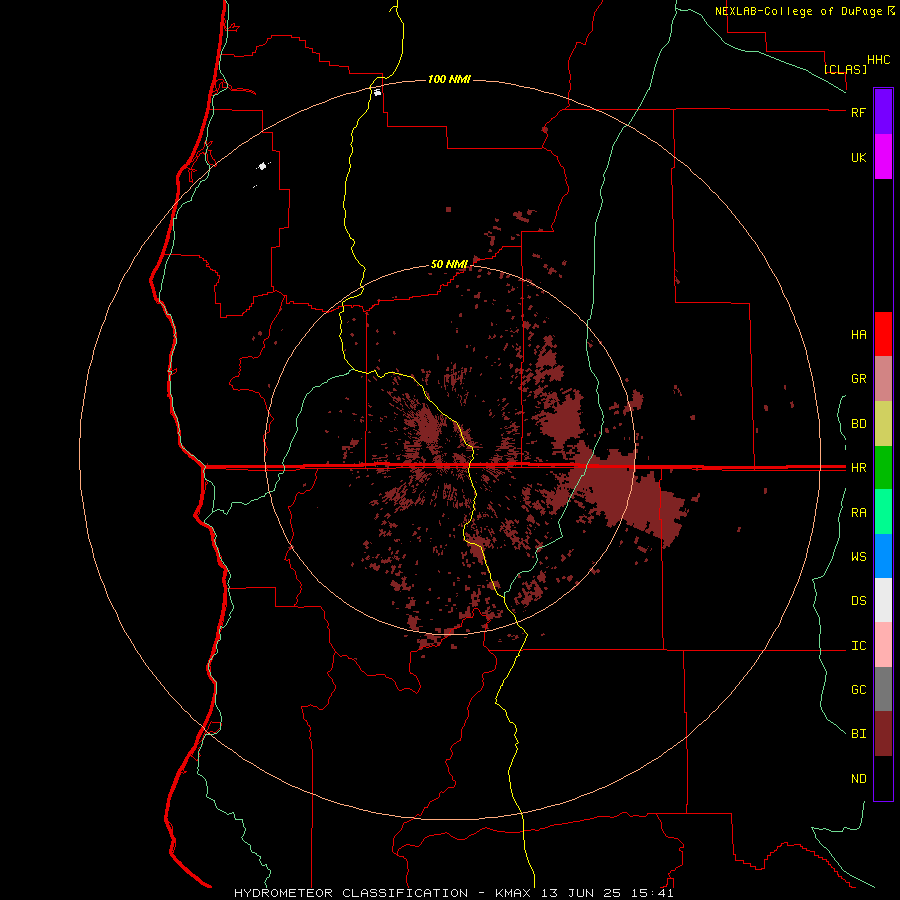
Task: Click the UK legend label
Action: (x=858, y=157)
